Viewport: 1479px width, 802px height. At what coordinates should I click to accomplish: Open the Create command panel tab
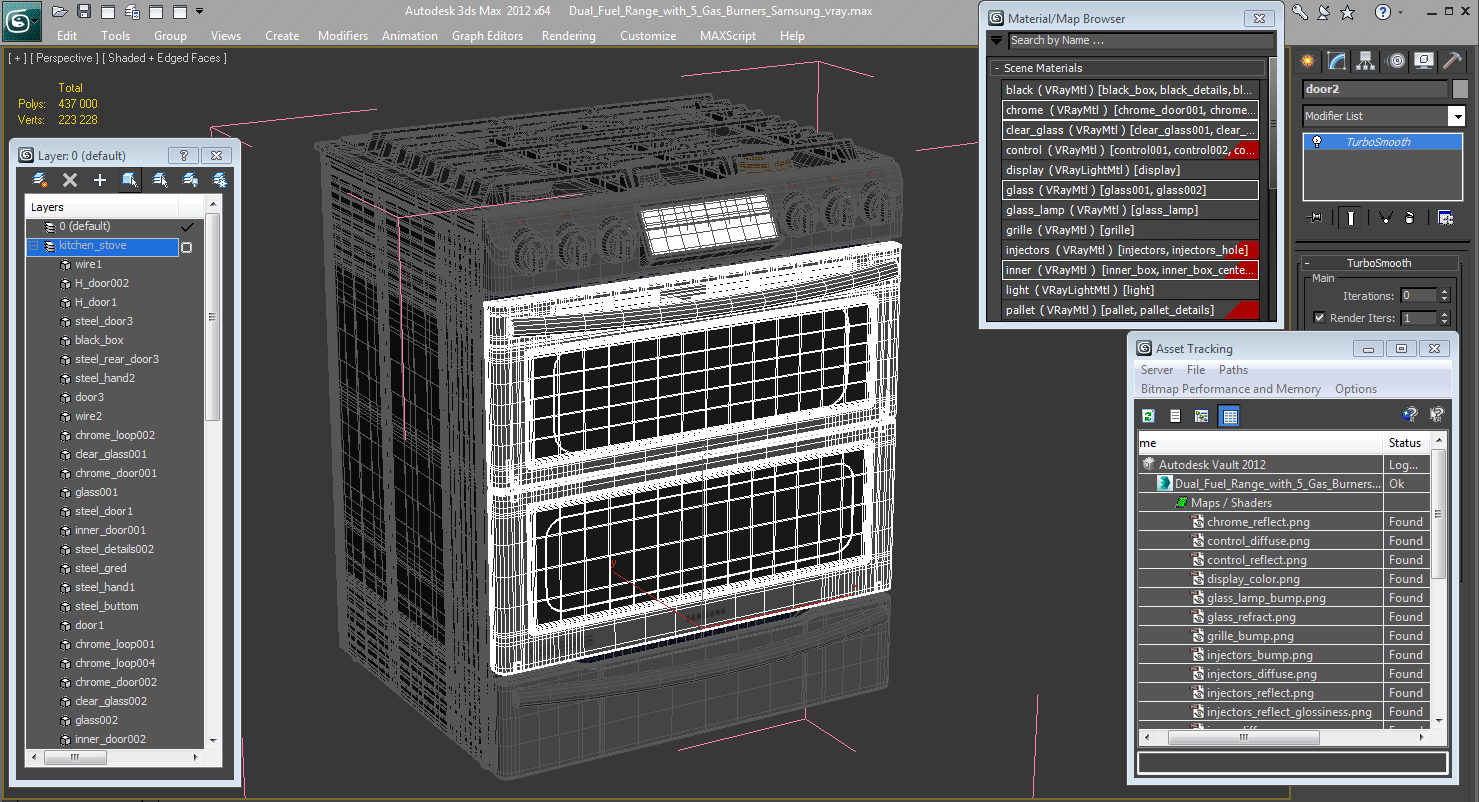pos(1308,62)
